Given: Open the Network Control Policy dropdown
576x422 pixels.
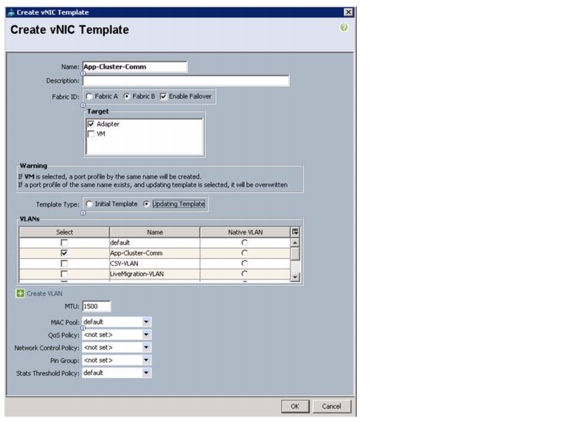Looking at the screenshot, I should 146,347.
